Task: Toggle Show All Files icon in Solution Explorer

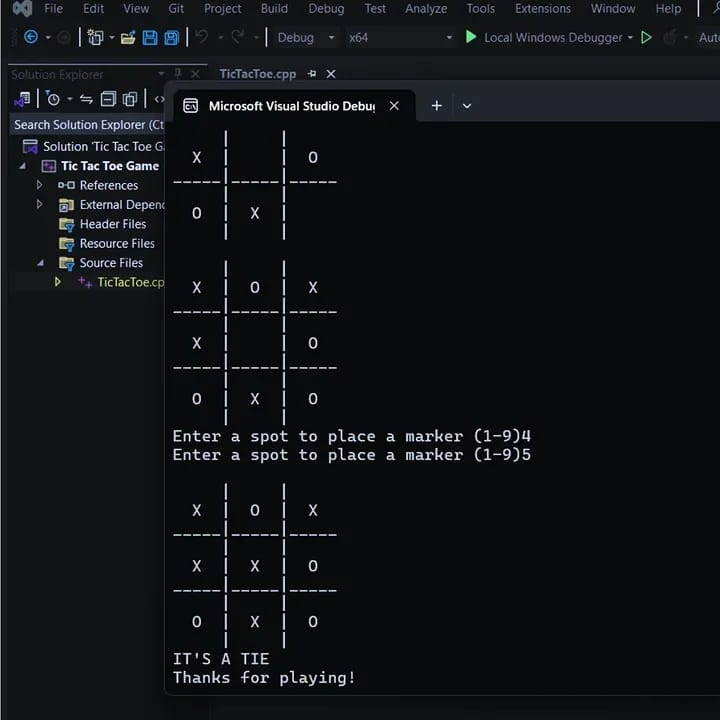Action: pos(130,99)
